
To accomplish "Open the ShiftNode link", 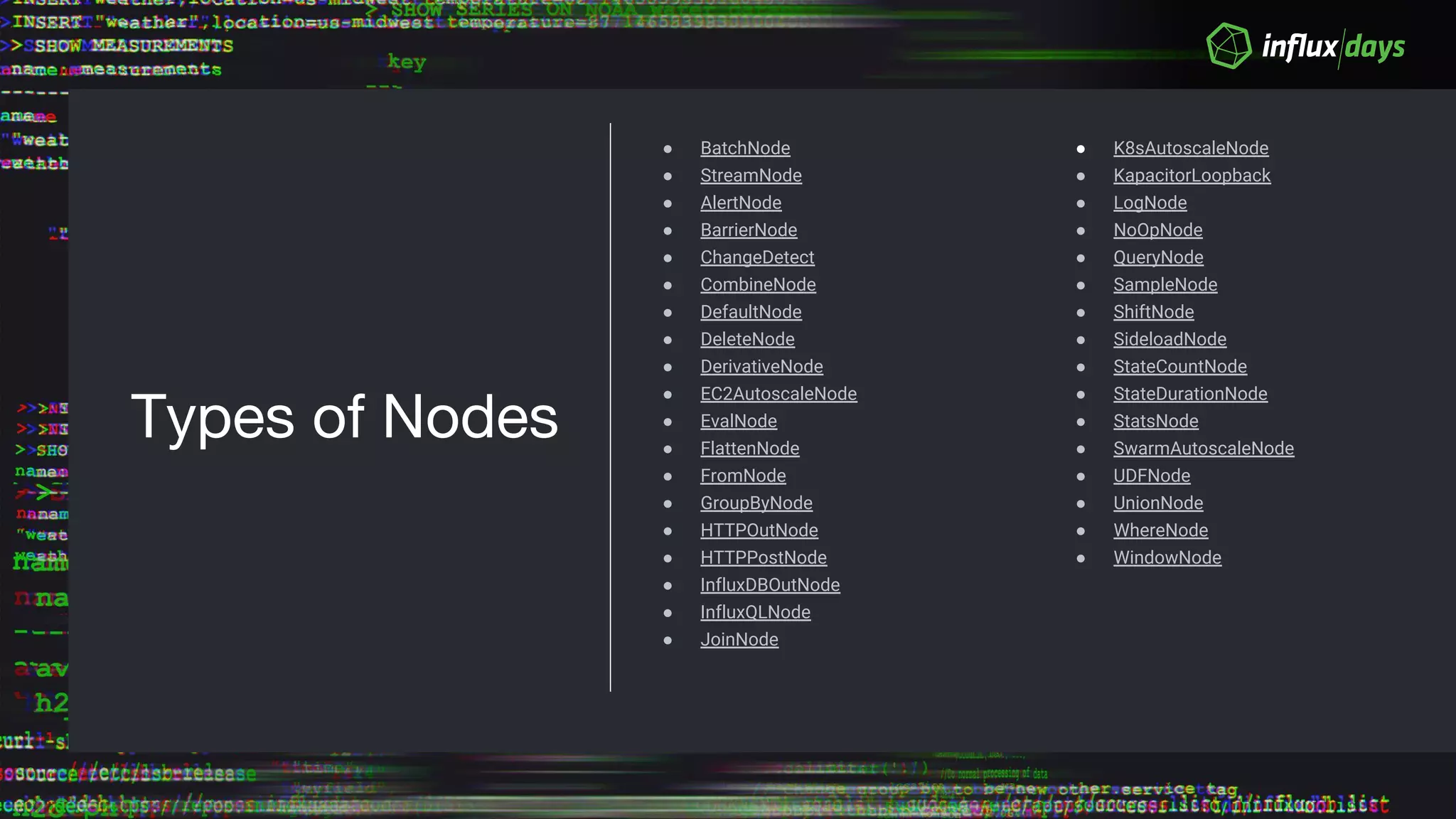I will tap(1153, 312).
